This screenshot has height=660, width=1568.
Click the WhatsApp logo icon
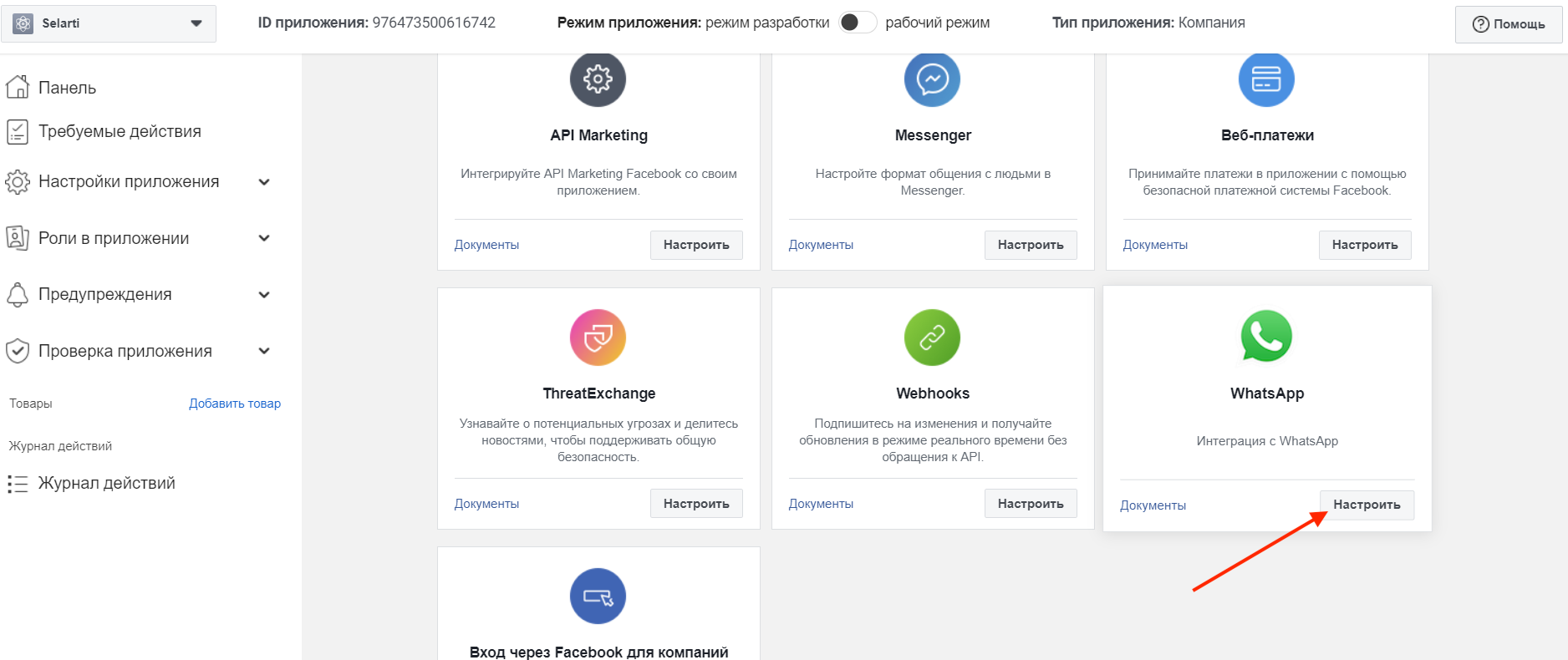click(1266, 336)
